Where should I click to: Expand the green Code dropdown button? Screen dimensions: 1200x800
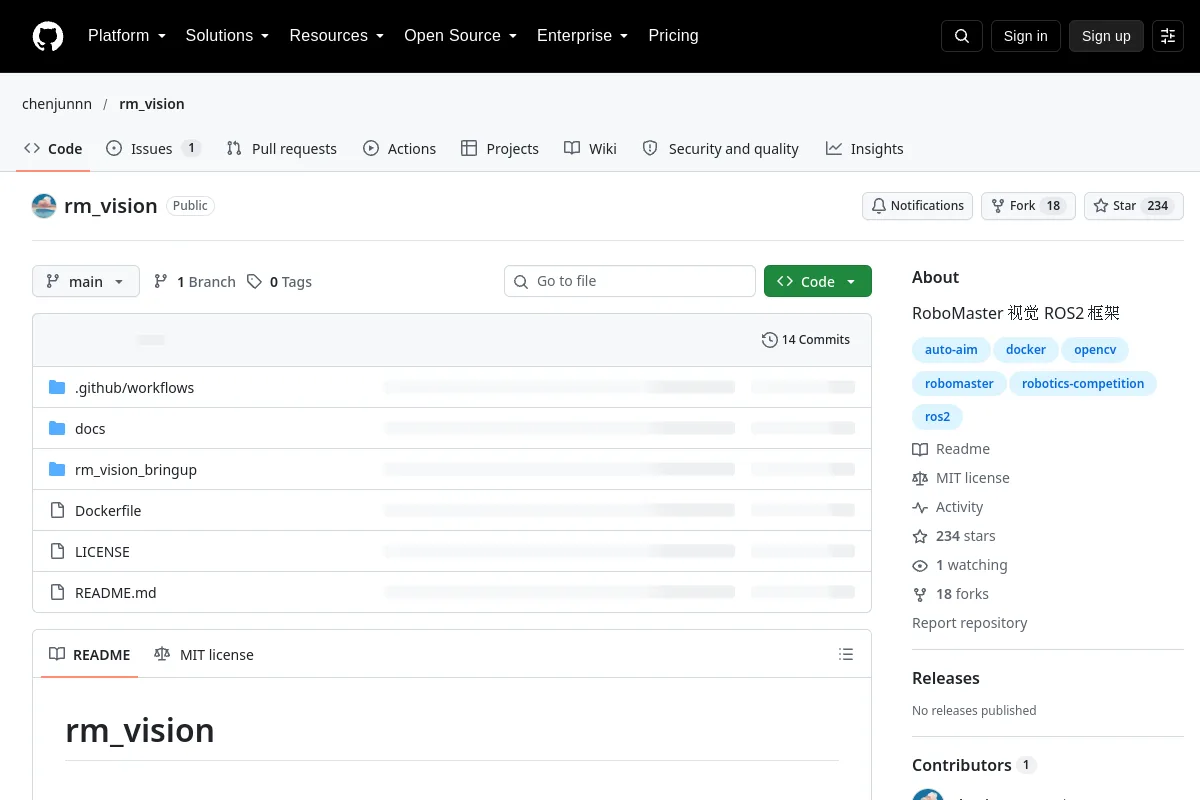[818, 281]
